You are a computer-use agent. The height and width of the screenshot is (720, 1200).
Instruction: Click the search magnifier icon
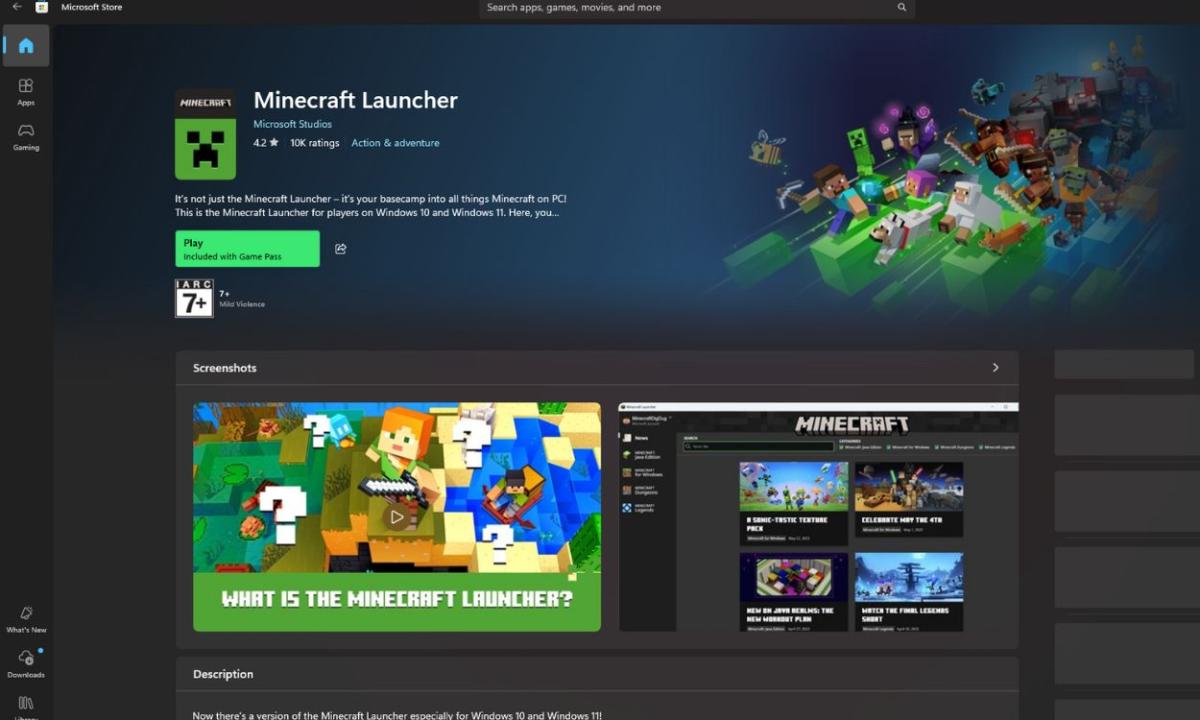pyautogui.click(x=901, y=8)
